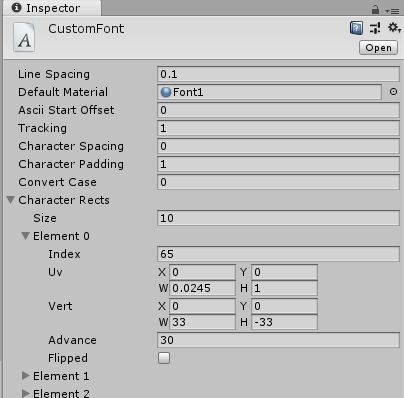Viewport: 404px width, 398px height.
Task: Click the preset sliders icon
Action: tap(375, 28)
